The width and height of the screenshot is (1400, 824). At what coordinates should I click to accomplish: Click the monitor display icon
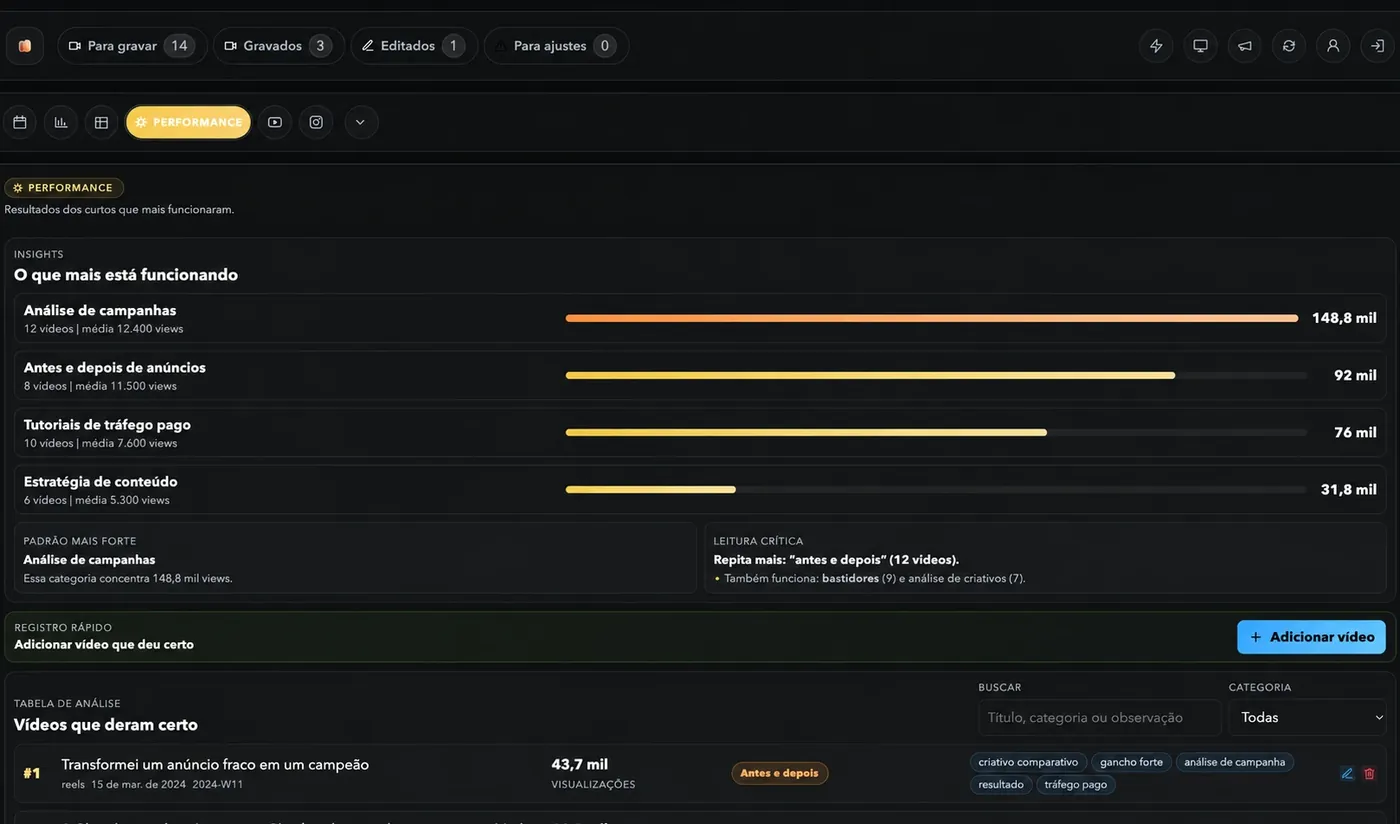pyautogui.click(x=1200, y=46)
